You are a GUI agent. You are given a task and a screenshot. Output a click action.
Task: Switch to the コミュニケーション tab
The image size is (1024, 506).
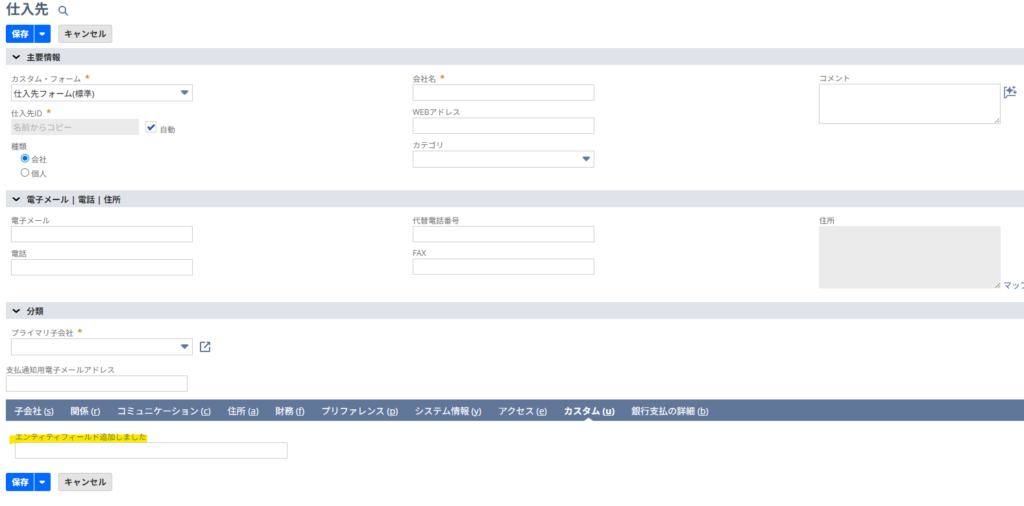[163, 411]
